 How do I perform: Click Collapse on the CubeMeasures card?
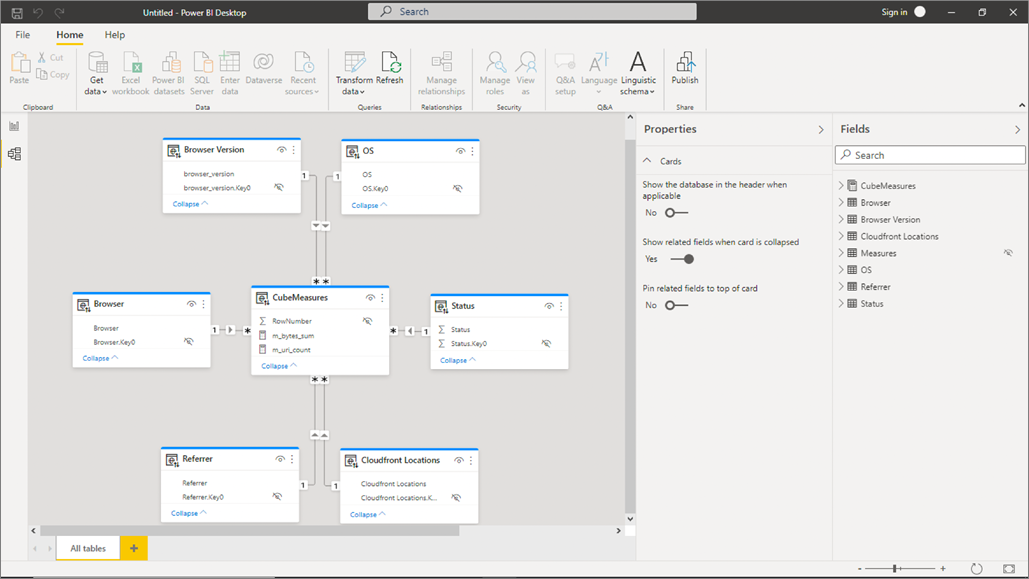(x=279, y=366)
